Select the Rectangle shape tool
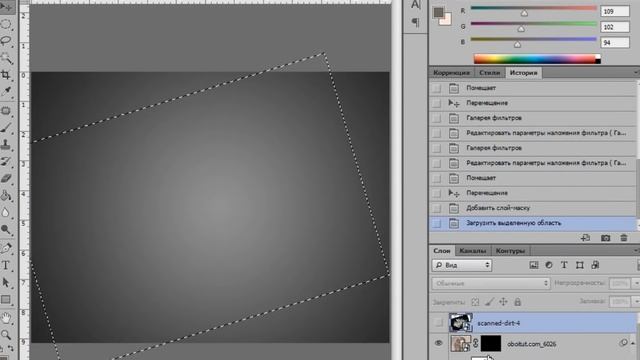The width and height of the screenshot is (640, 360). click(6, 300)
